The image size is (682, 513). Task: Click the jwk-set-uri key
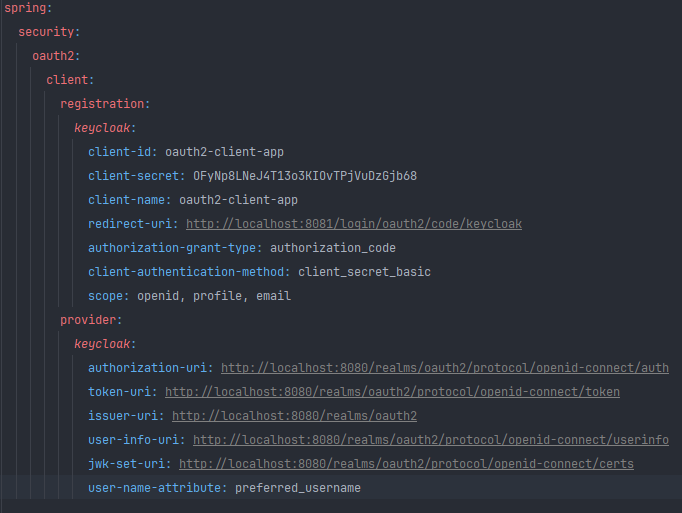click(x=127, y=463)
